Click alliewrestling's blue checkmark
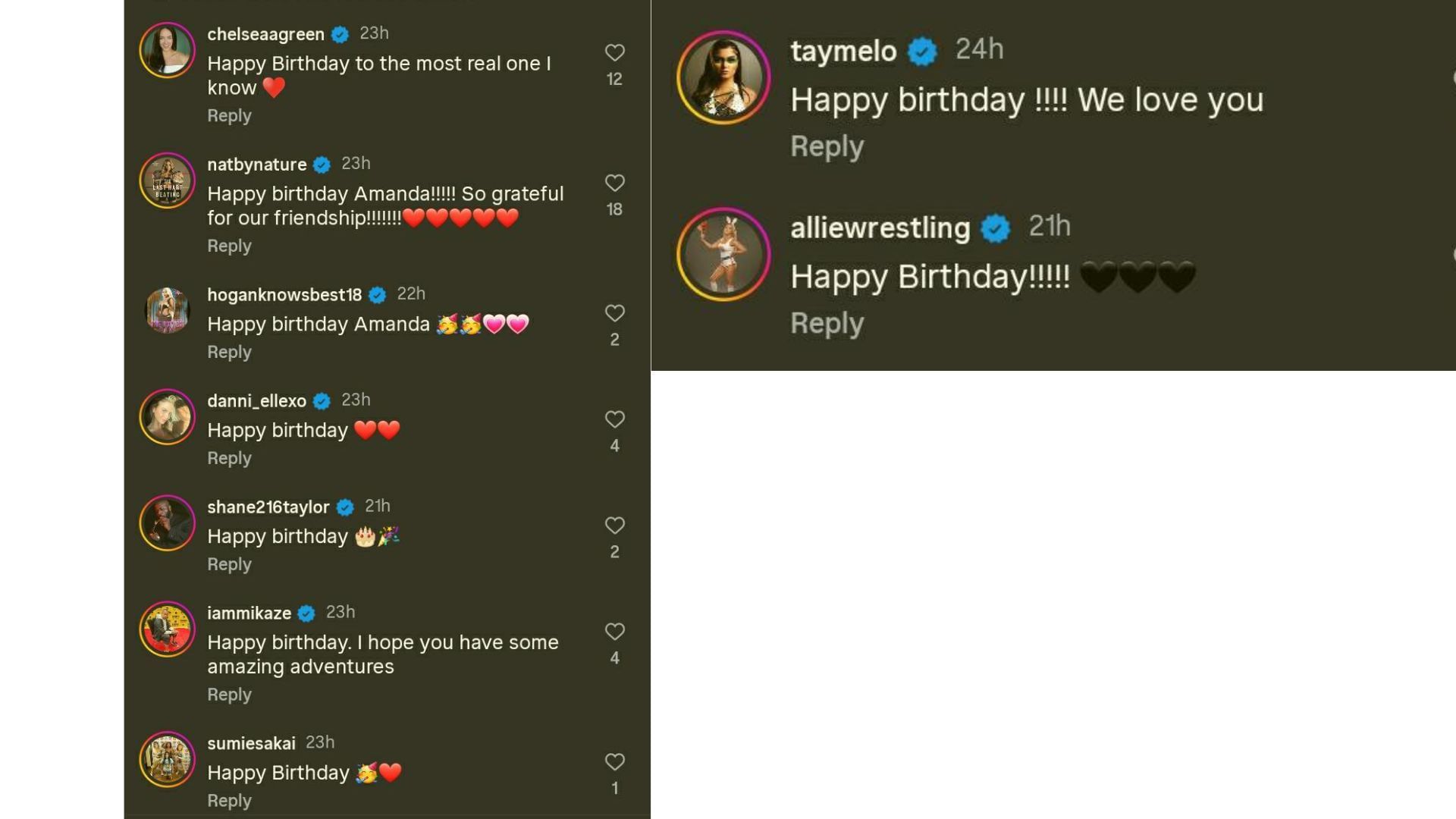Viewport: 1456px width, 819px height. (x=994, y=227)
